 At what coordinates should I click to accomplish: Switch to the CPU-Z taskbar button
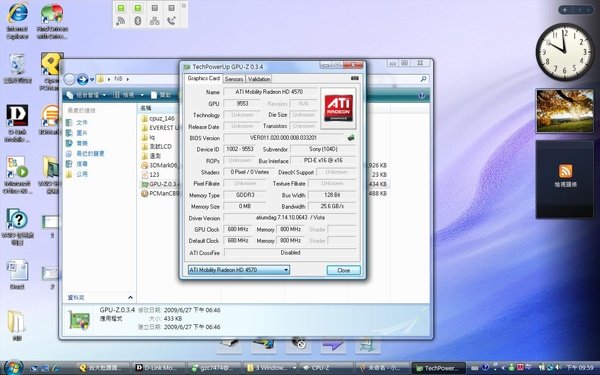[x=326, y=368]
